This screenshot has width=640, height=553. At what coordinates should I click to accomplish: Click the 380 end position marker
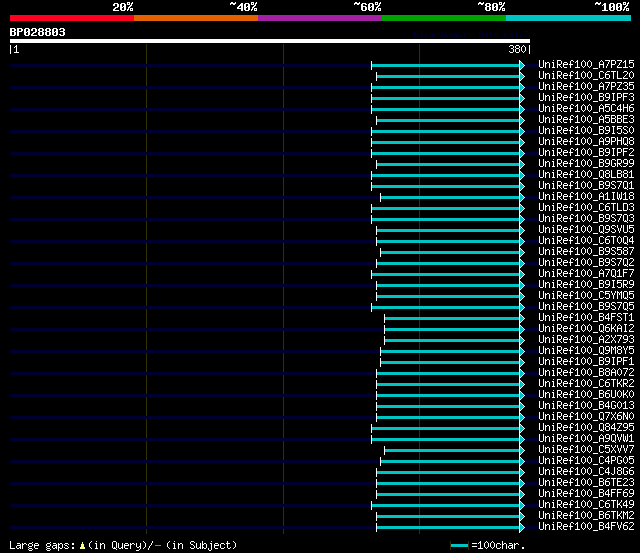click(517, 49)
